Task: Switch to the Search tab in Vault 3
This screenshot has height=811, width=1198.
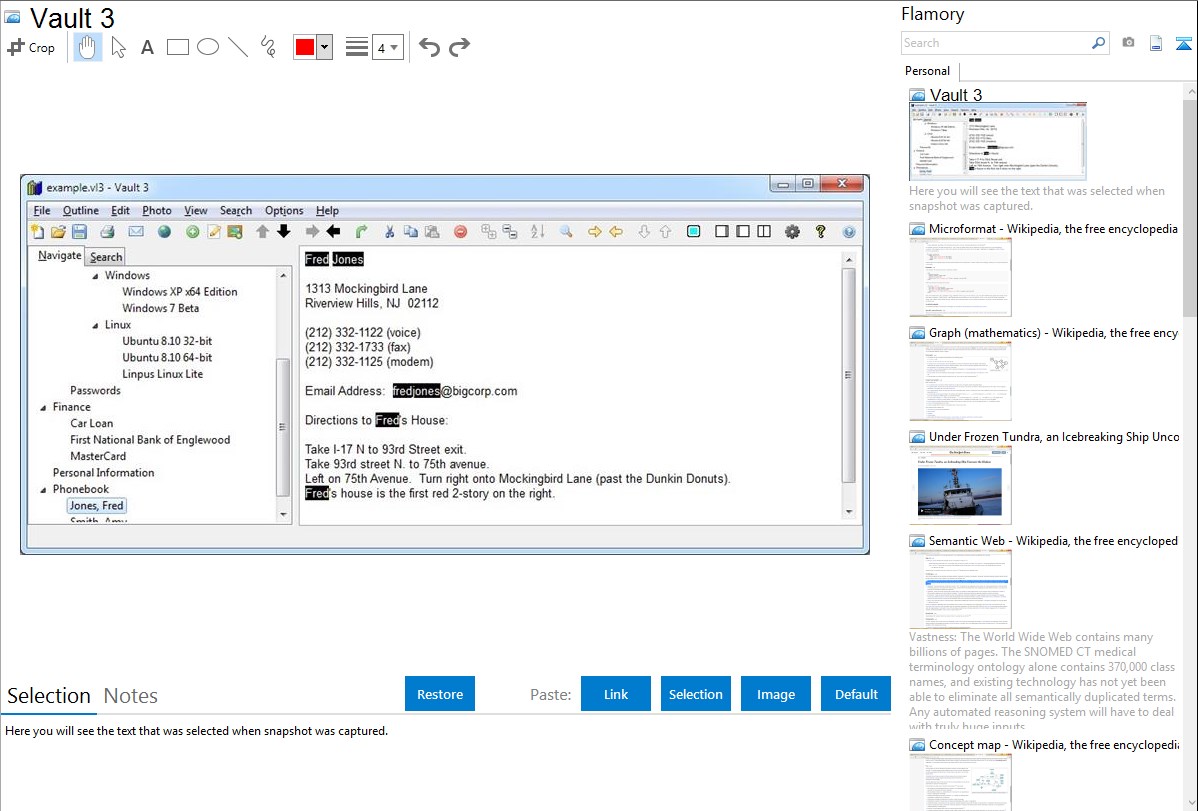Action: point(105,257)
